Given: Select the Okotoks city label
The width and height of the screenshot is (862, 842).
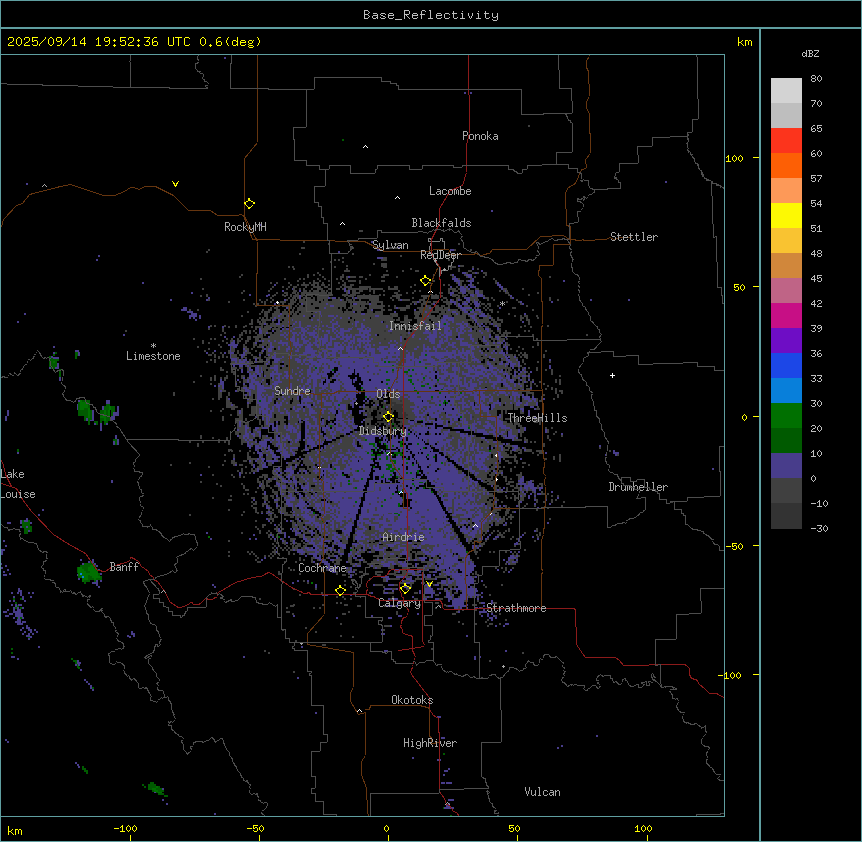Looking at the screenshot, I should click(x=412, y=700).
